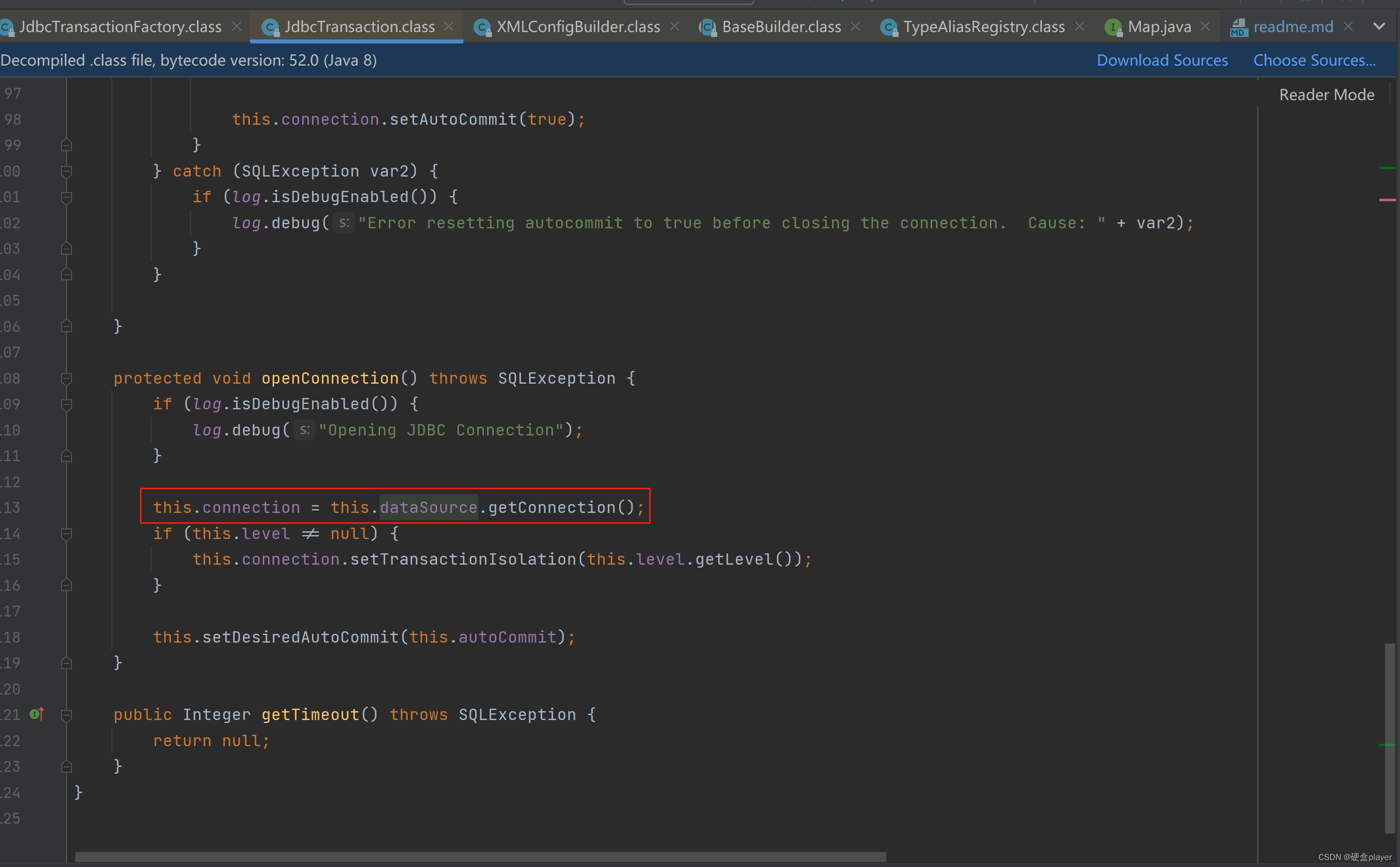The height and width of the screenshot is (867, 1400).
Task: Click the highlighted dataSource field reference
Action: click(429, 507)
